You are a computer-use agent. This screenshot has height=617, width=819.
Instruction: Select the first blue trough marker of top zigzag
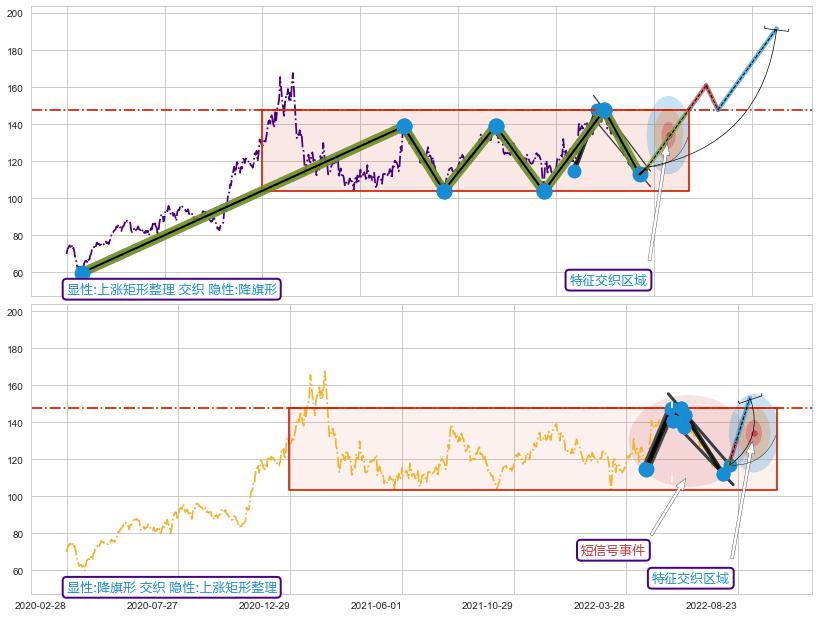click(444, 191)
